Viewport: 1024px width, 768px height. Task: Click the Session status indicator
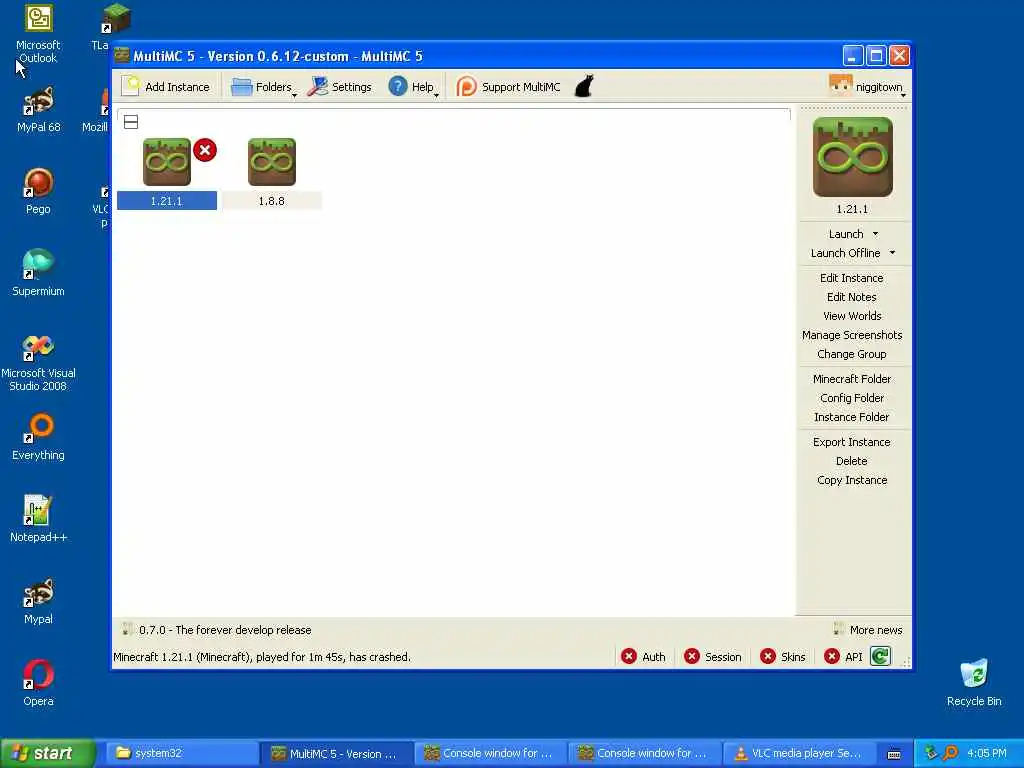712,656
